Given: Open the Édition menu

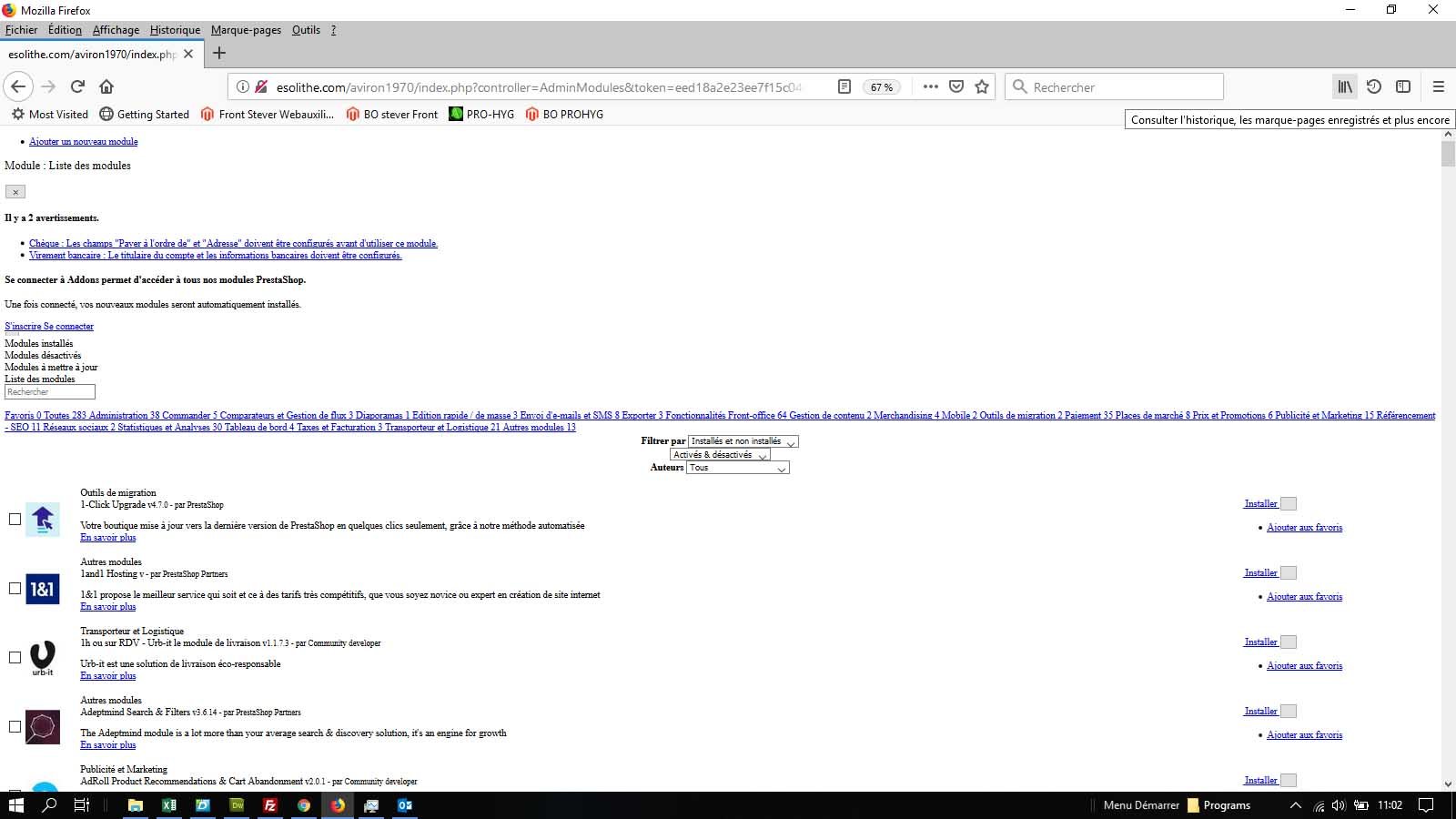Looking at the screenshot, I should (65, 30).
